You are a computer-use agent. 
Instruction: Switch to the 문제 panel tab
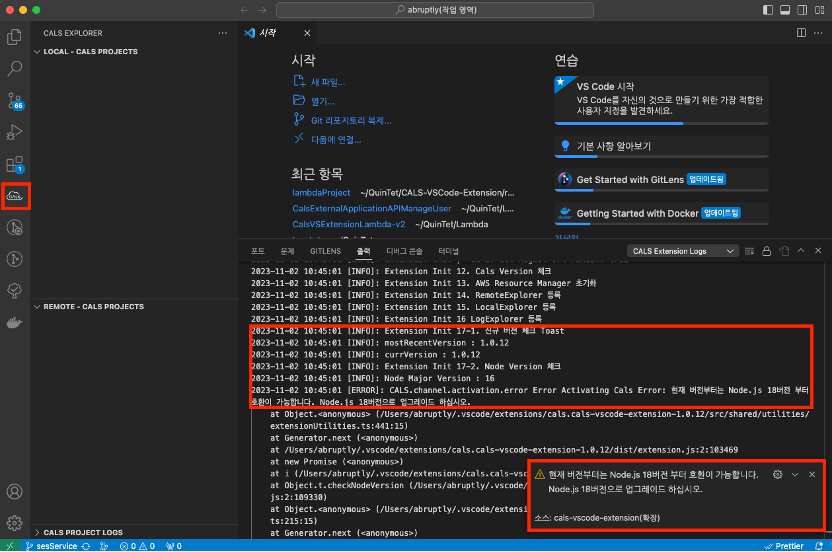pos(287,251)
